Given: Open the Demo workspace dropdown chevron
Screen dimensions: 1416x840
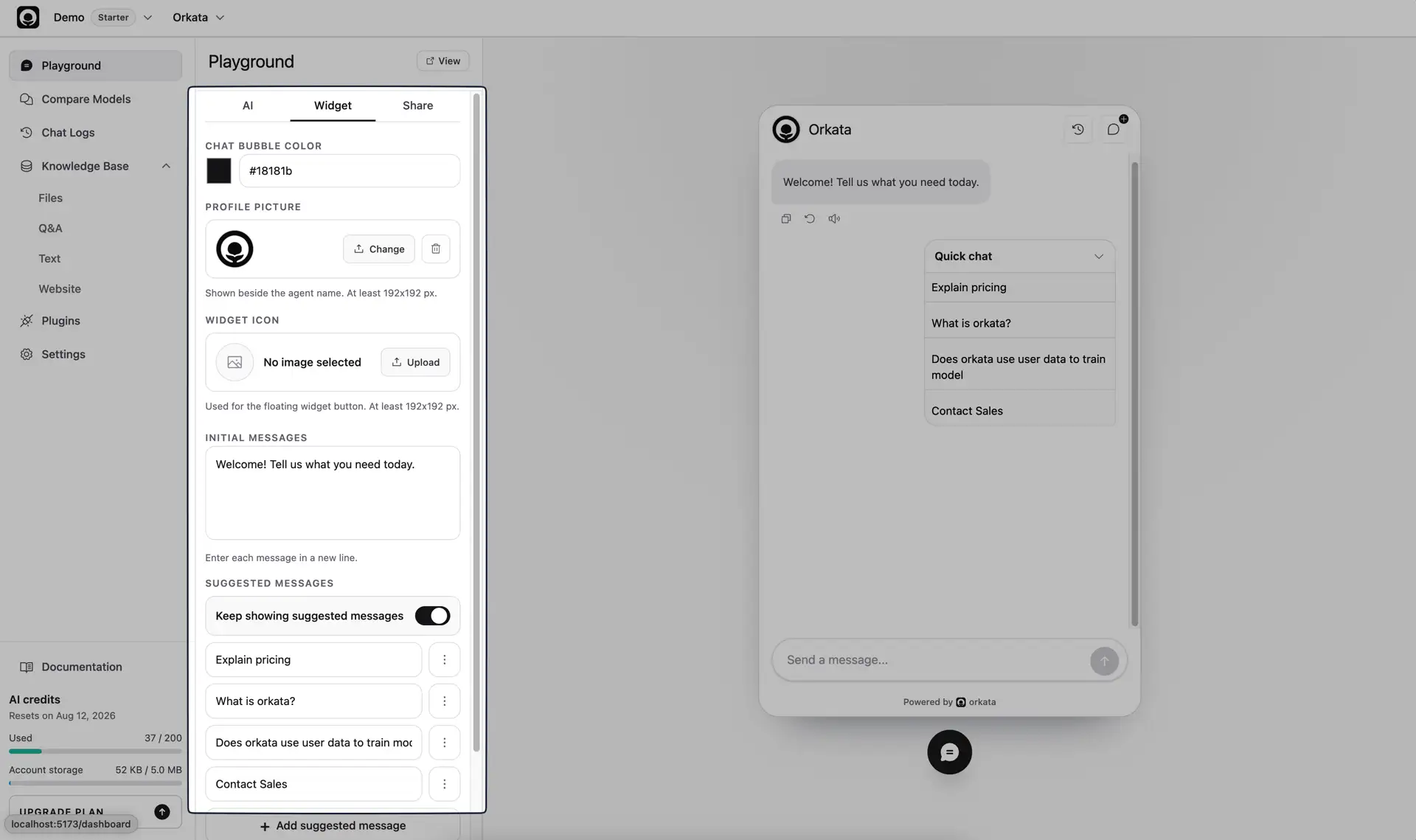Looking at the screenshot, I should [x=147, y=17].
